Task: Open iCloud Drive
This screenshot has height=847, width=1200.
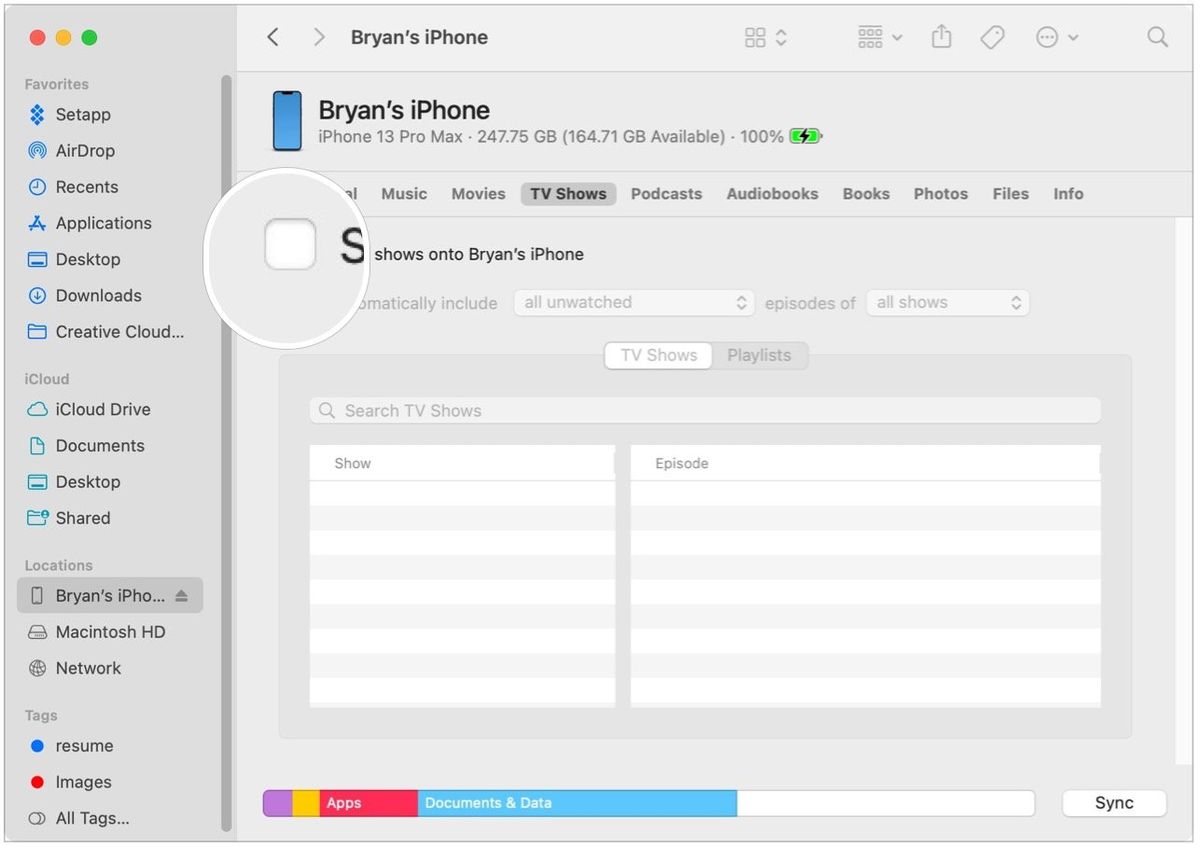Action: [x=101, y=409]
